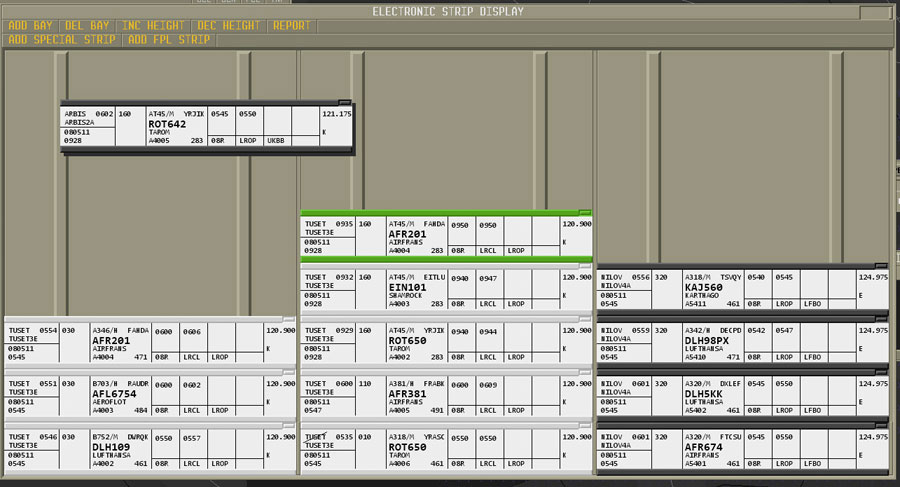Select the KAJ560 callsign
Screen dimensions: 900x487
[704, 288]
